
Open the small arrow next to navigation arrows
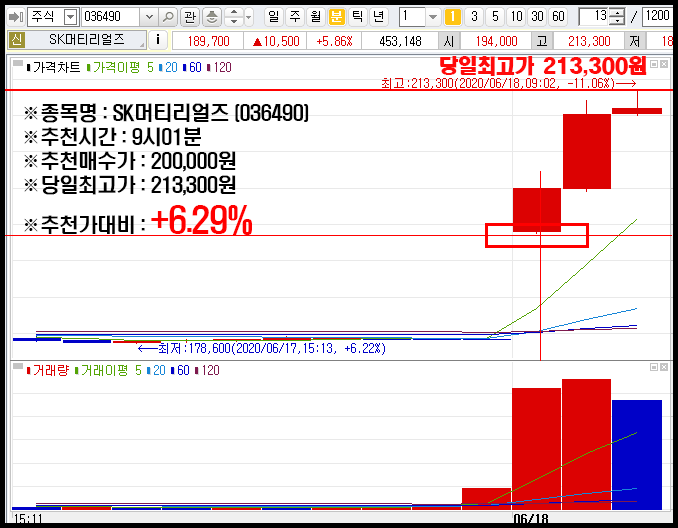pos(249,17)
